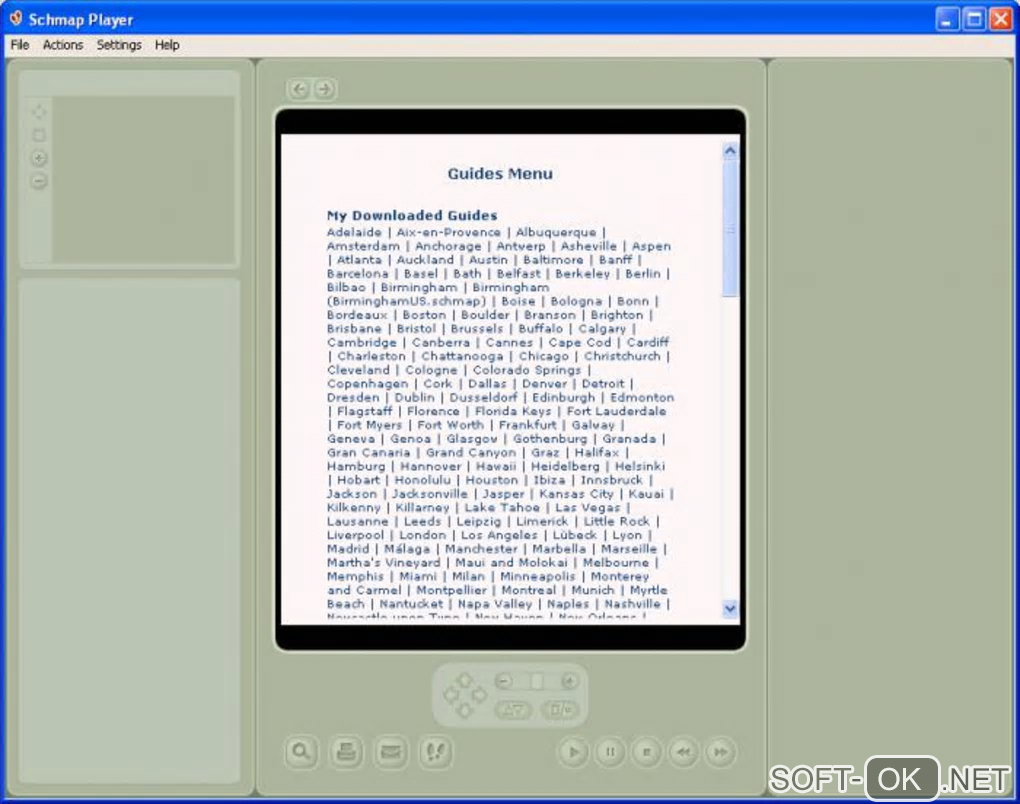Open the File menu
This screenshot has width=1020, height=804.
click(20, 45)
